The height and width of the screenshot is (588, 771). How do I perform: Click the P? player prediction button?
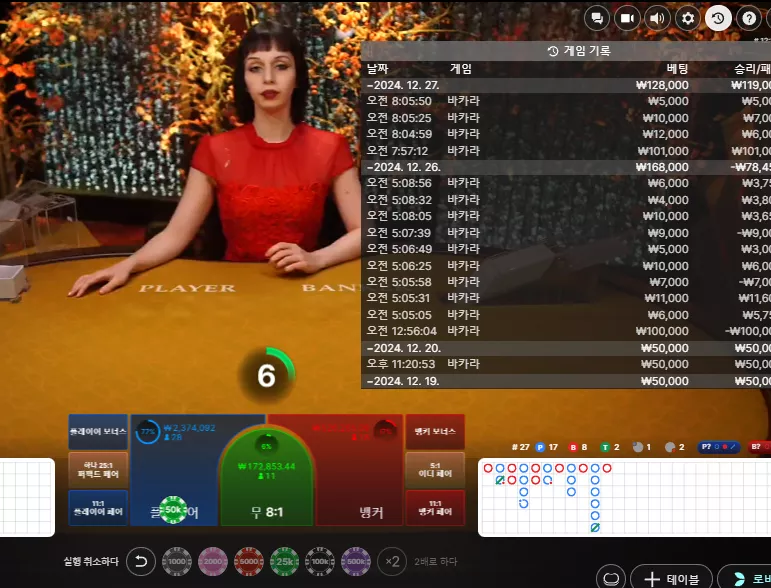pyautogui.click(x=718, y=447)
